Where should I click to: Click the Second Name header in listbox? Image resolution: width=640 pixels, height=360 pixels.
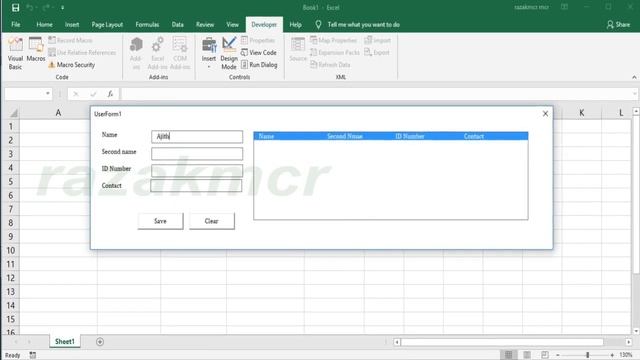[x=344, y=136]
